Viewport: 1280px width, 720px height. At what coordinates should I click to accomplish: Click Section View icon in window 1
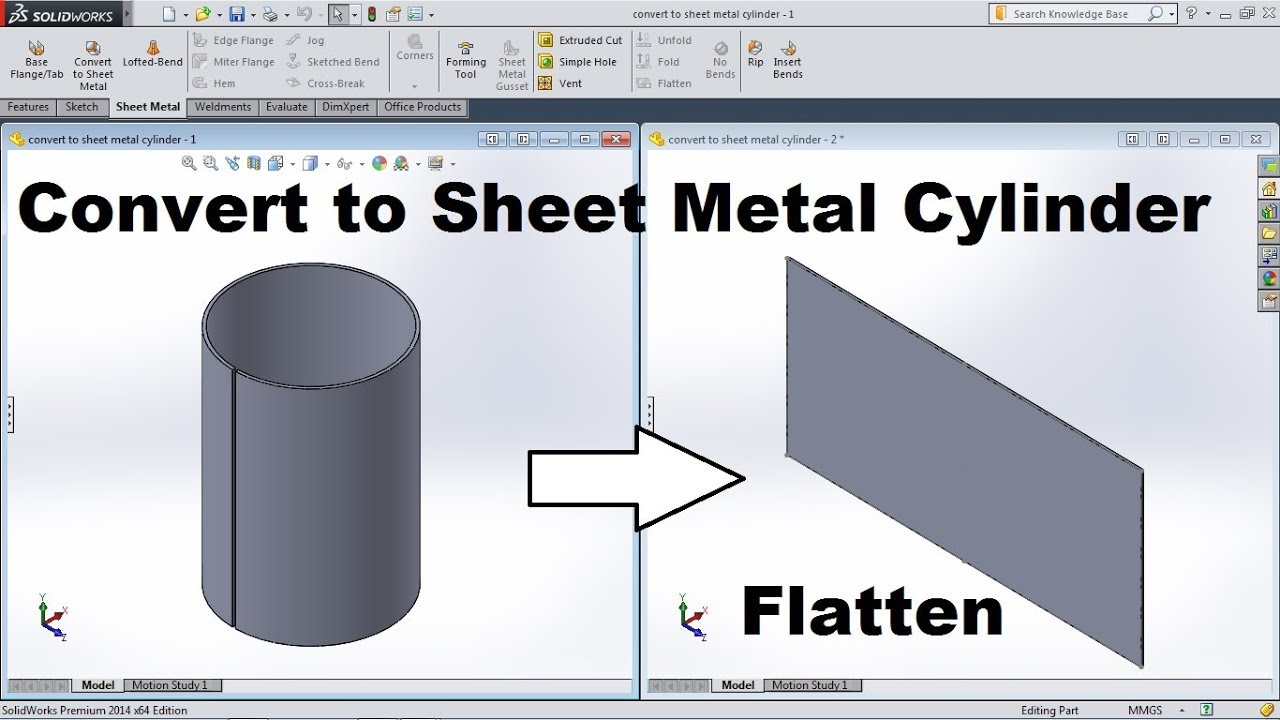tap(253, 163)
